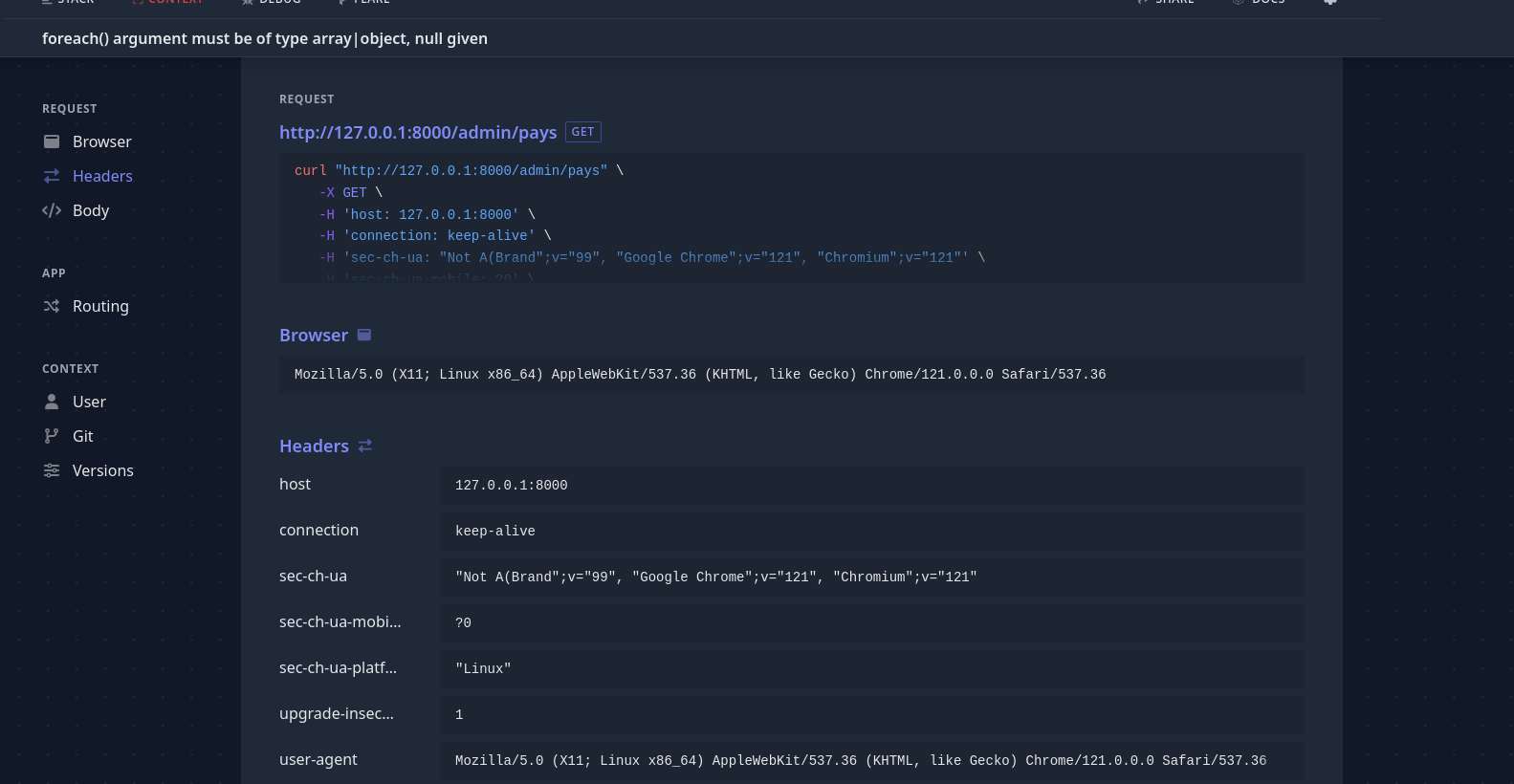The height and width of the screenshot is (784, 1514).
Task: Click the sec-ch-ua-platf value "Linux"
Action: [x=872, y=669]
